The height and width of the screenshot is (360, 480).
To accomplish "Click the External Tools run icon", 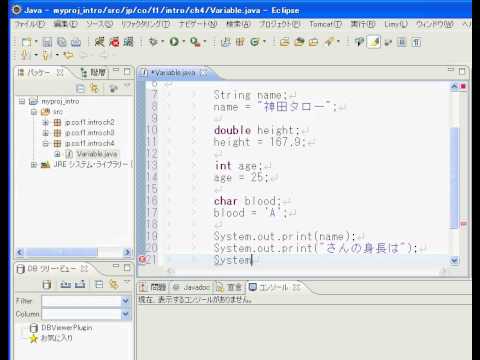I will click(195, 42).
